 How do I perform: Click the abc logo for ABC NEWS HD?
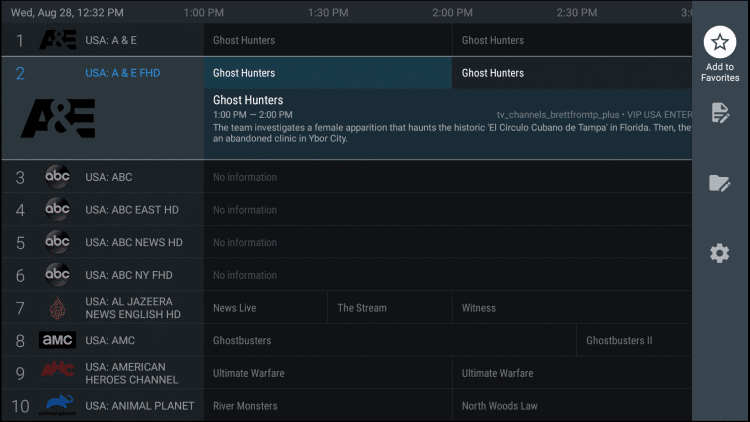pos(57,242)
